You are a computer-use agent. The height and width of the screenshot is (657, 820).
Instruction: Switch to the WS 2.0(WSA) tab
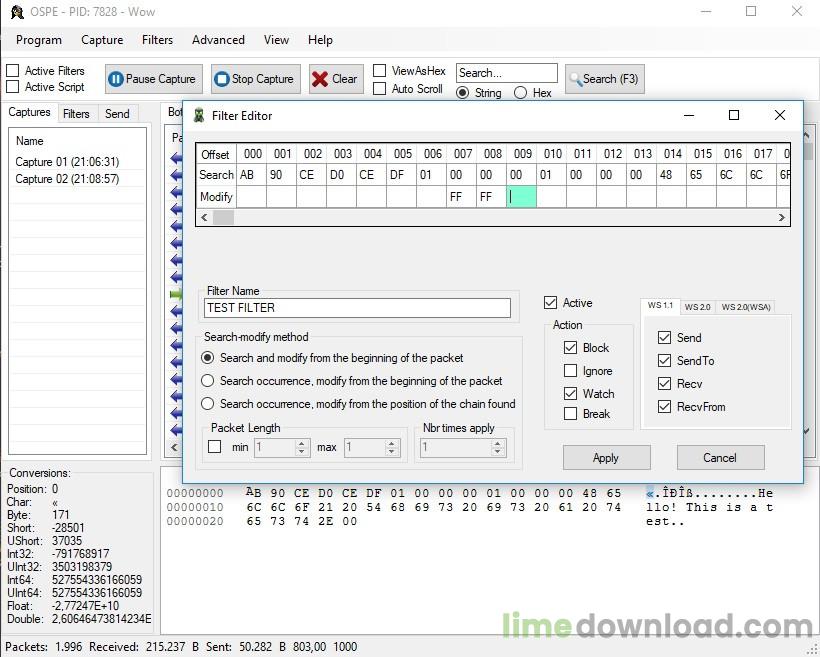point(746,307)
